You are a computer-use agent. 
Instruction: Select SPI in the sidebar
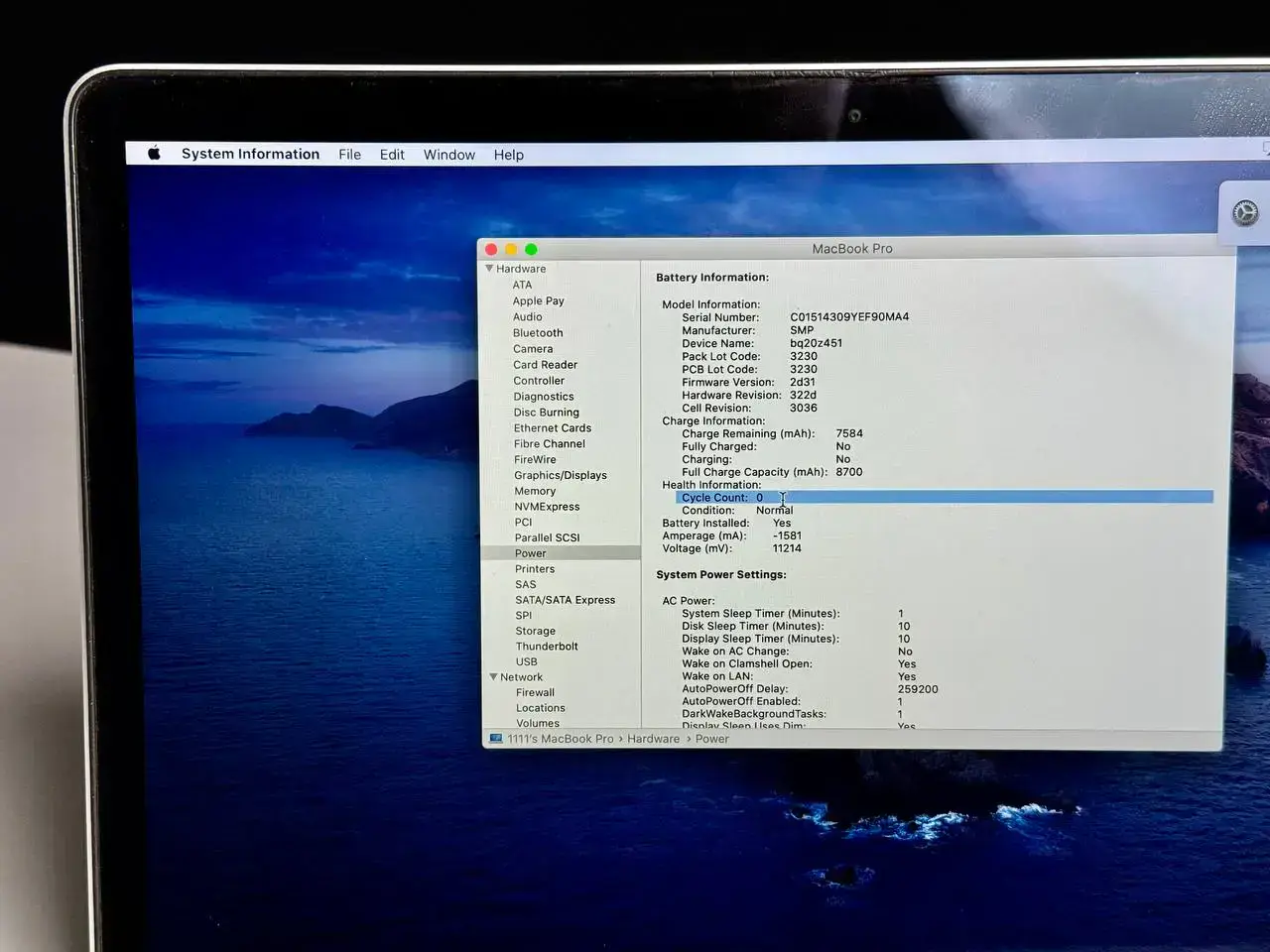point(523,615)
